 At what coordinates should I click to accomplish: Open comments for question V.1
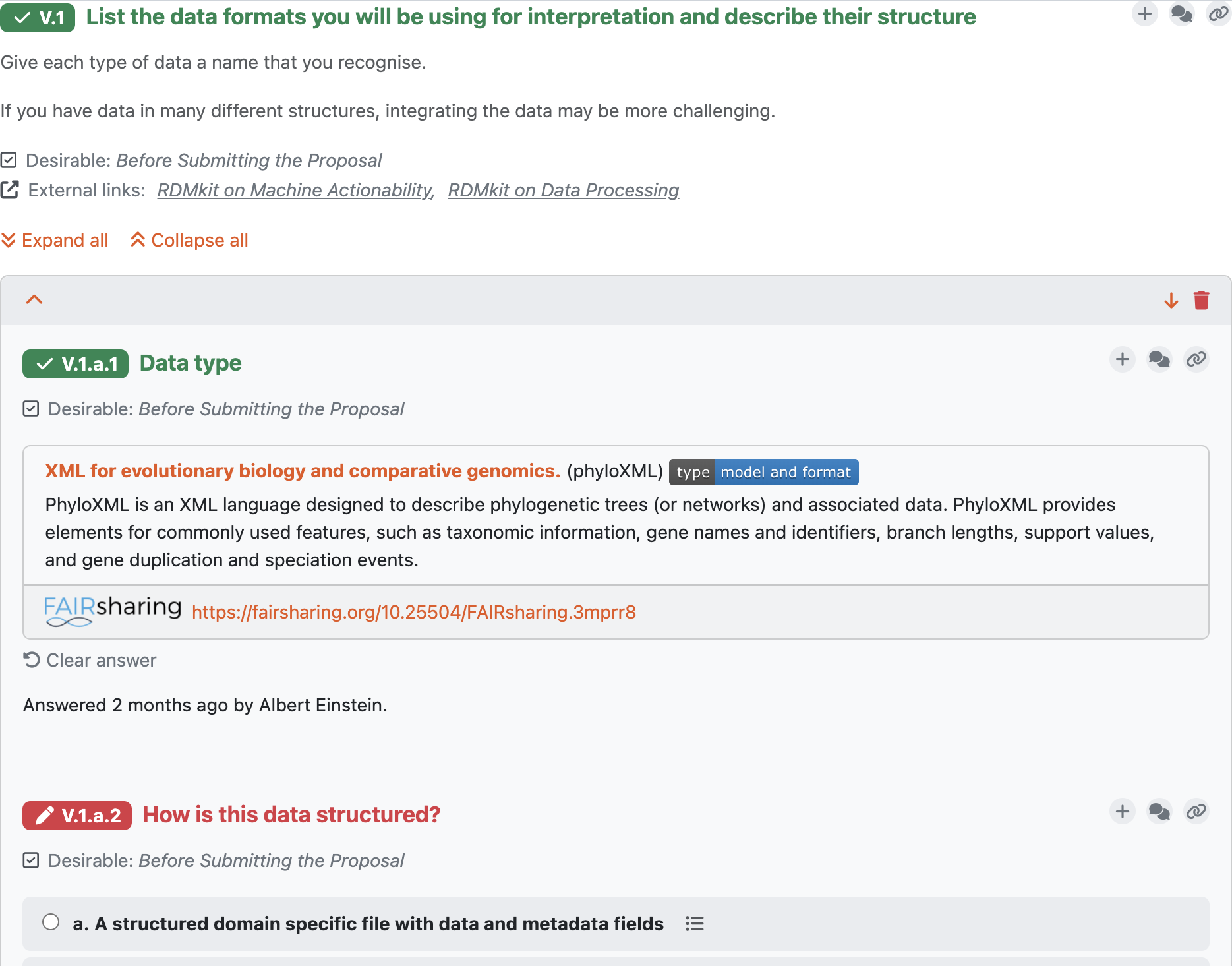point(1181,14)
